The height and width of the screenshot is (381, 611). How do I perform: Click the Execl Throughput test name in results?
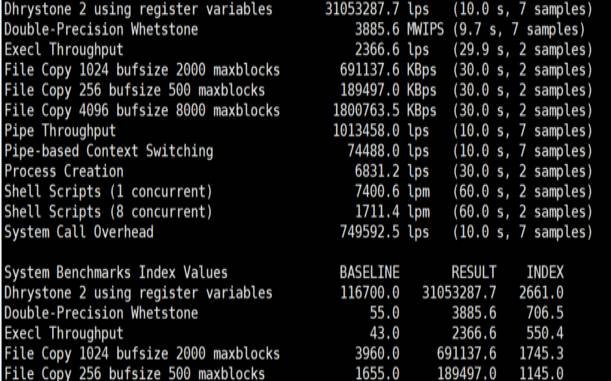(x=64, y=50)
